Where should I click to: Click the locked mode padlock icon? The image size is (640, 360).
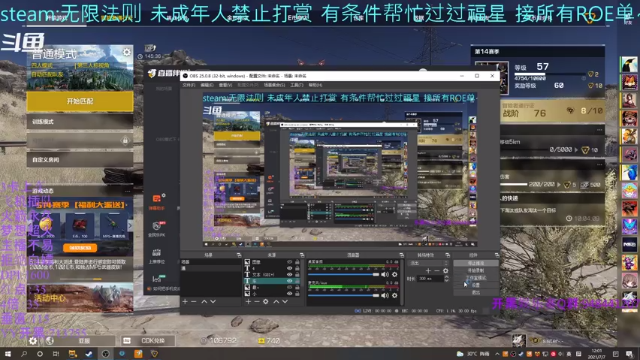tap(125, 140)
